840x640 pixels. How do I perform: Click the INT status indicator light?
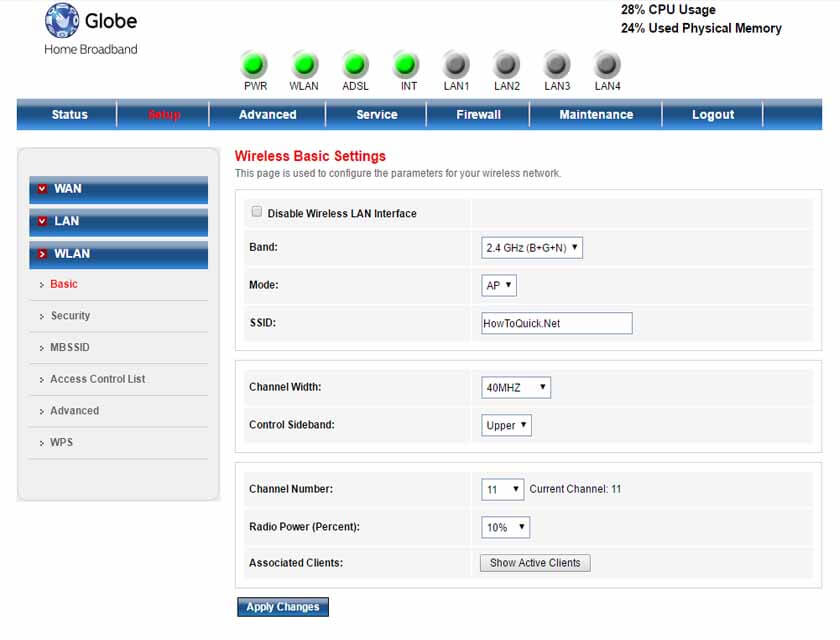point(406,59)
